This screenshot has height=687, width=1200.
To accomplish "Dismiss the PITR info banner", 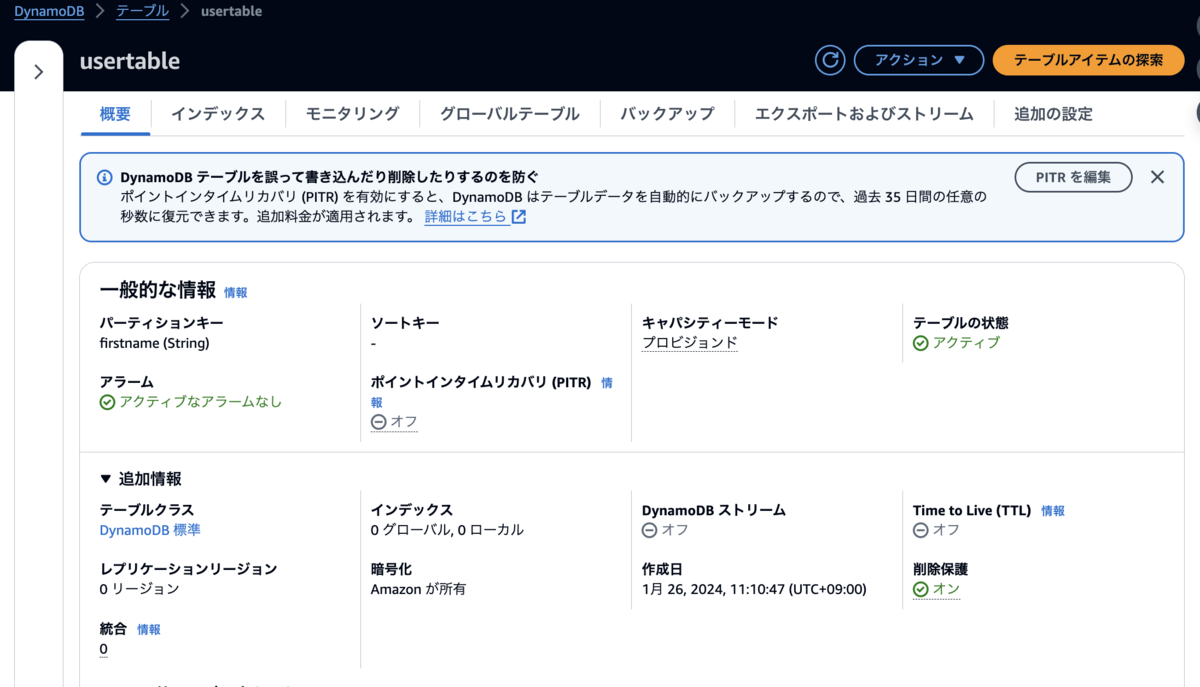I will click(x=1157, y=177).
